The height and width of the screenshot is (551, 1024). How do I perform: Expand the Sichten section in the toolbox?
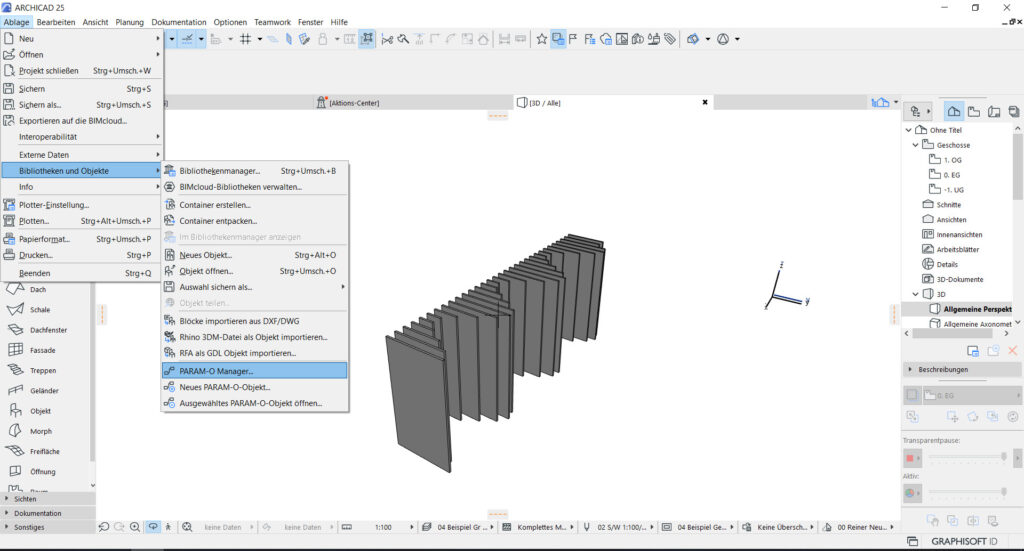pyautogui.click(x=48, y=499)
